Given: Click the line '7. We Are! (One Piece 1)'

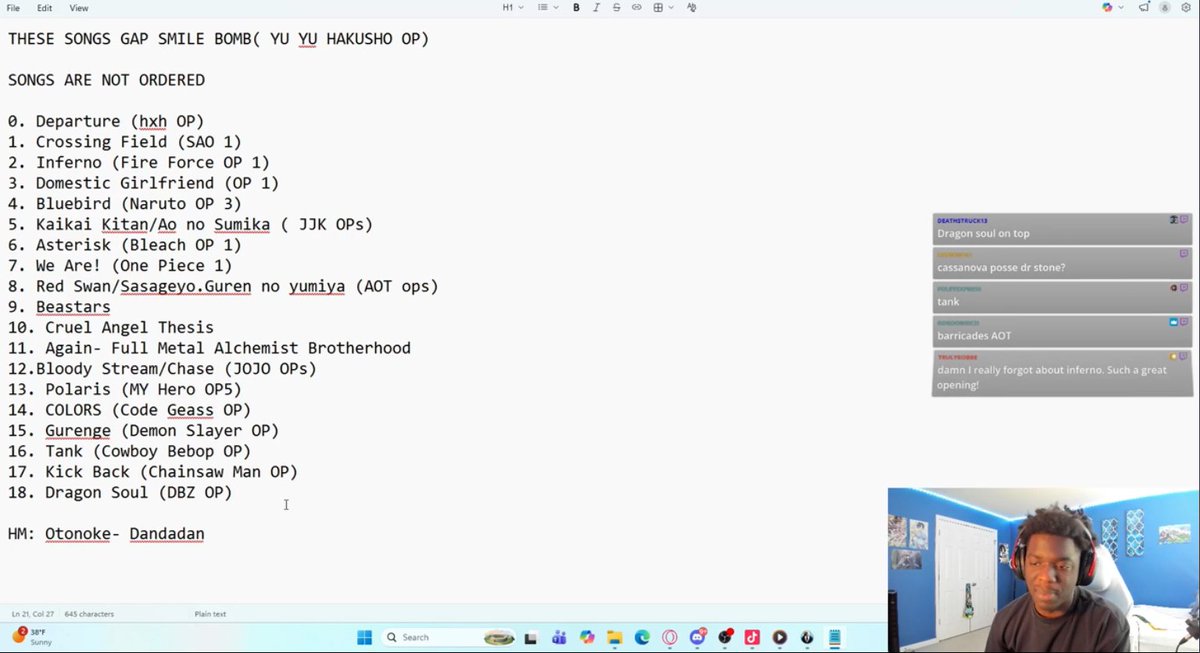Looking at the screenshot, I should click(120, 266).
